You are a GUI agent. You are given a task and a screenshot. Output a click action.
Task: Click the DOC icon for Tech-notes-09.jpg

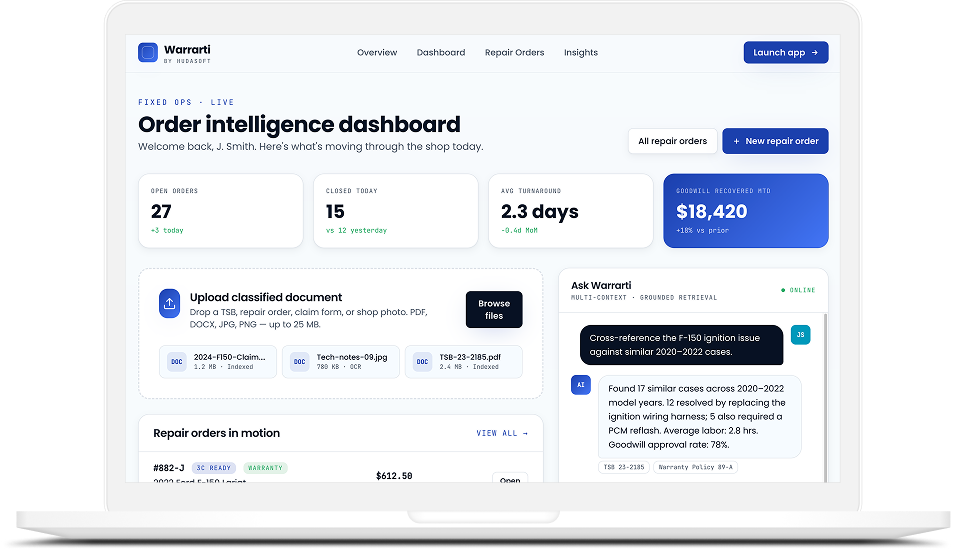[x=300, y=362]
